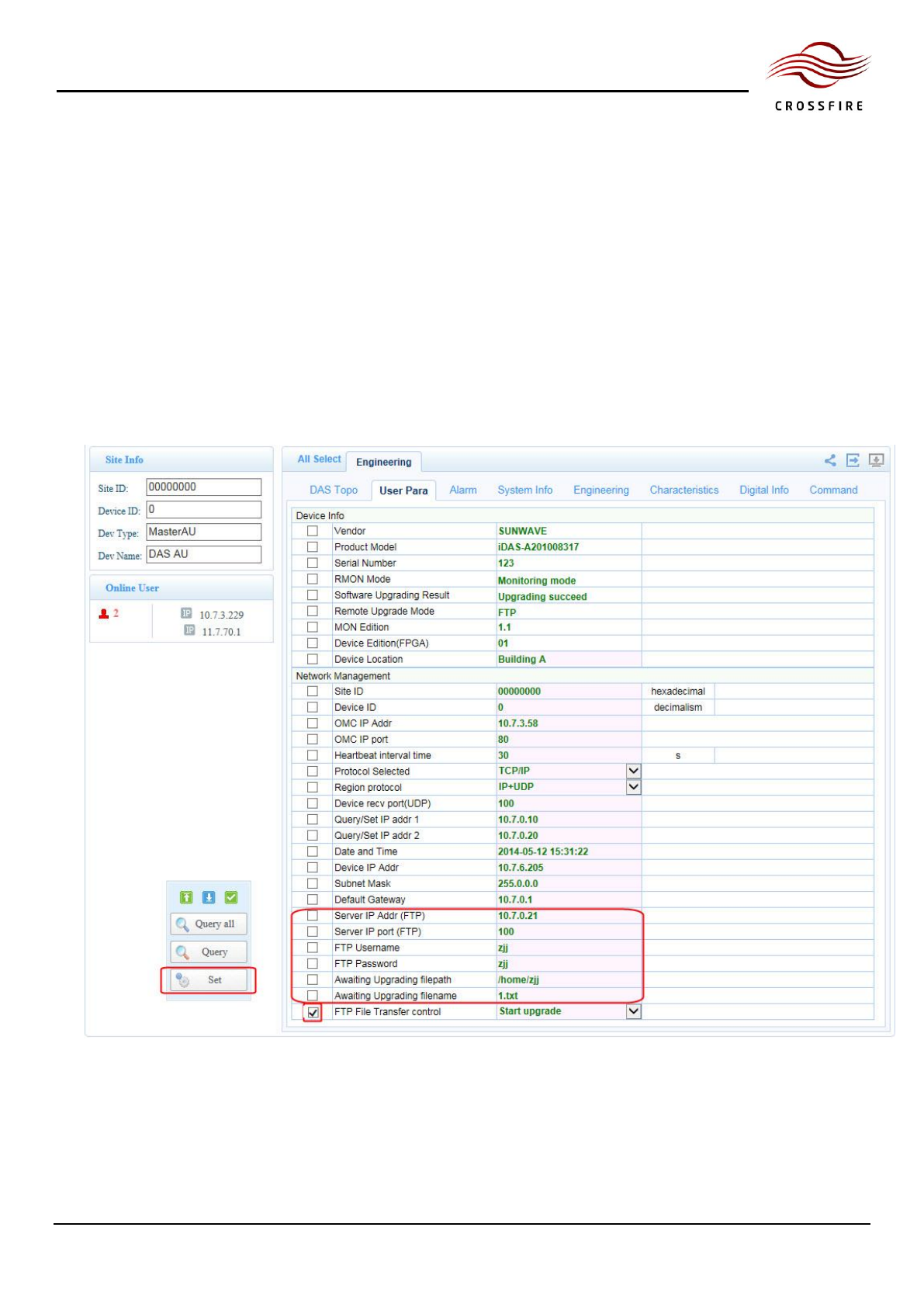Click the green checkmark select icon
The image size is (924, 1307).
click(231, 897)
